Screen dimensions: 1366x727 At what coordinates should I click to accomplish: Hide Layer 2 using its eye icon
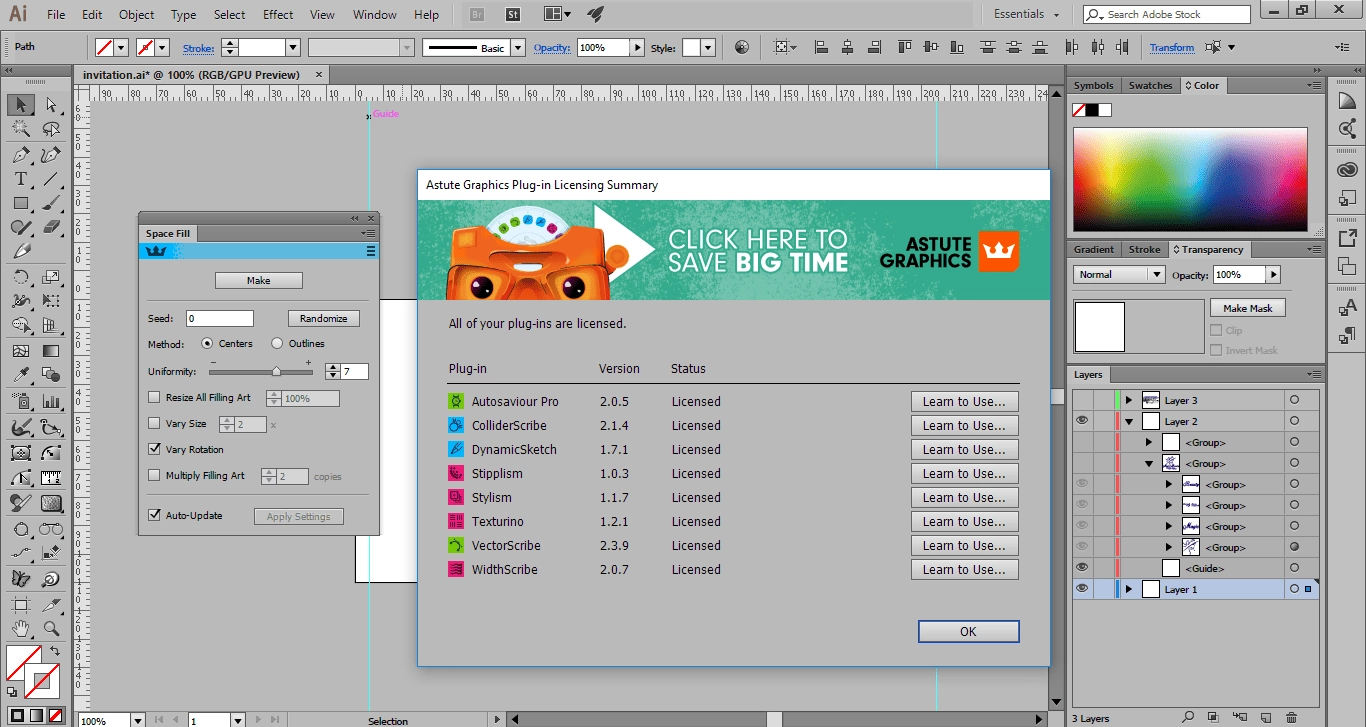tap(1081, 421)
